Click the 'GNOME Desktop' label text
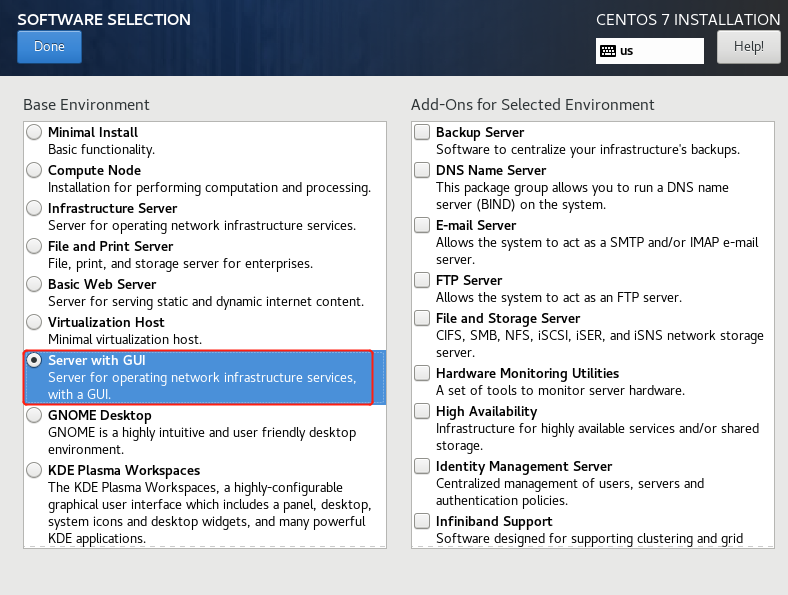Image resolution: width=788 pixels, height=595 pixels. coord(100,416)
